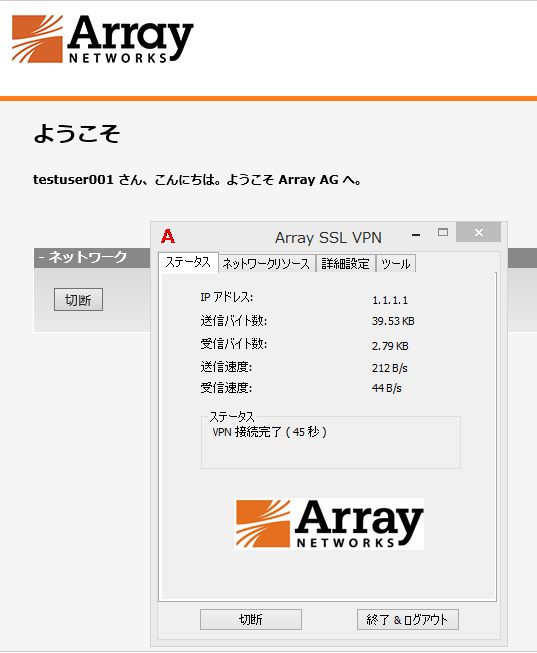The image size is (537, 653).
Task: Click the red Array SSL VPN app icon
Action: [168, 236]
